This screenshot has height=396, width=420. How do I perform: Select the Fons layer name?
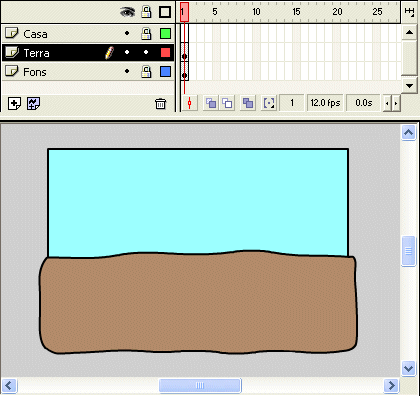pos(35,72)
